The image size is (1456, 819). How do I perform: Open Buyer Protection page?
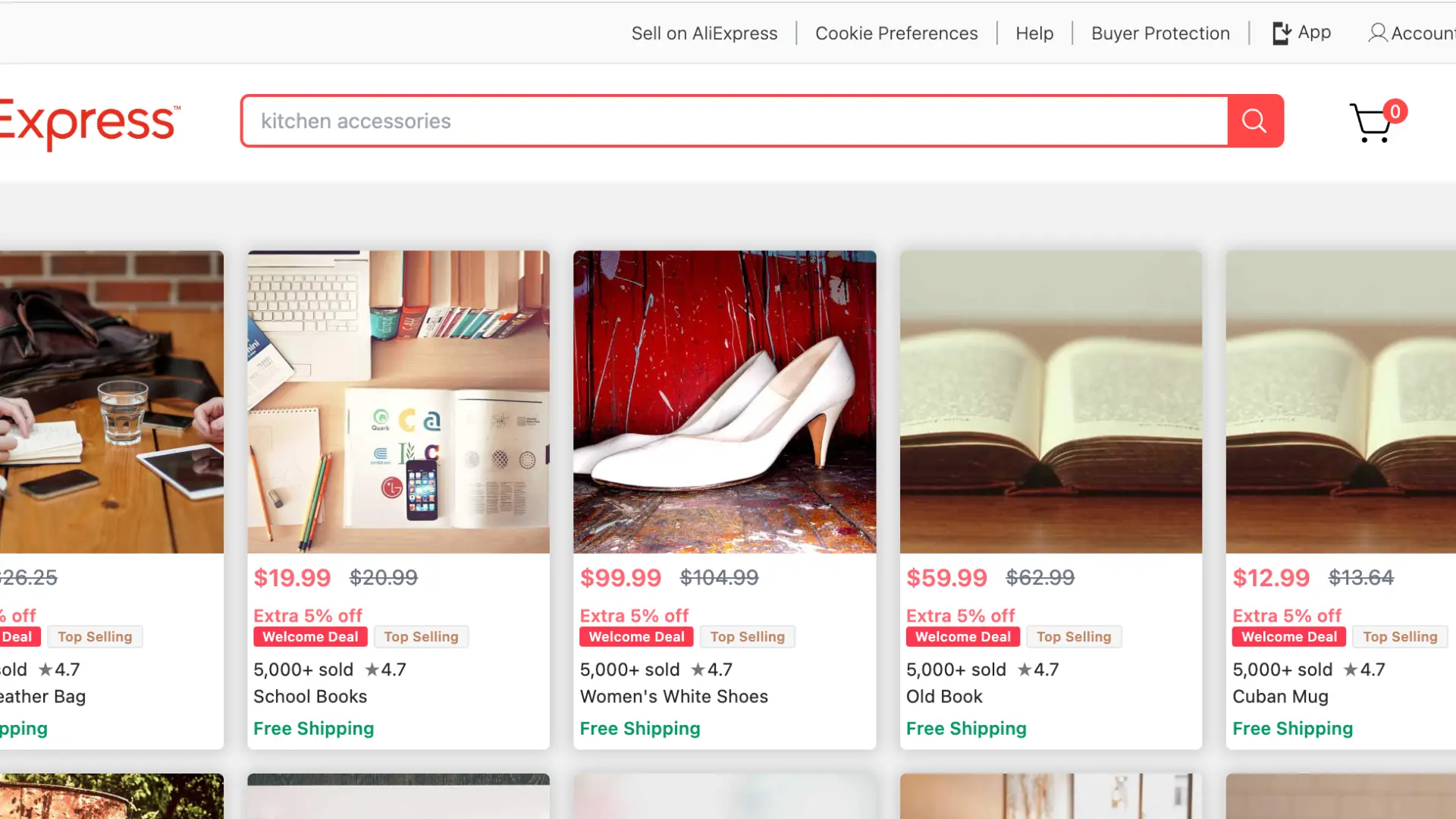point(1160,33)
